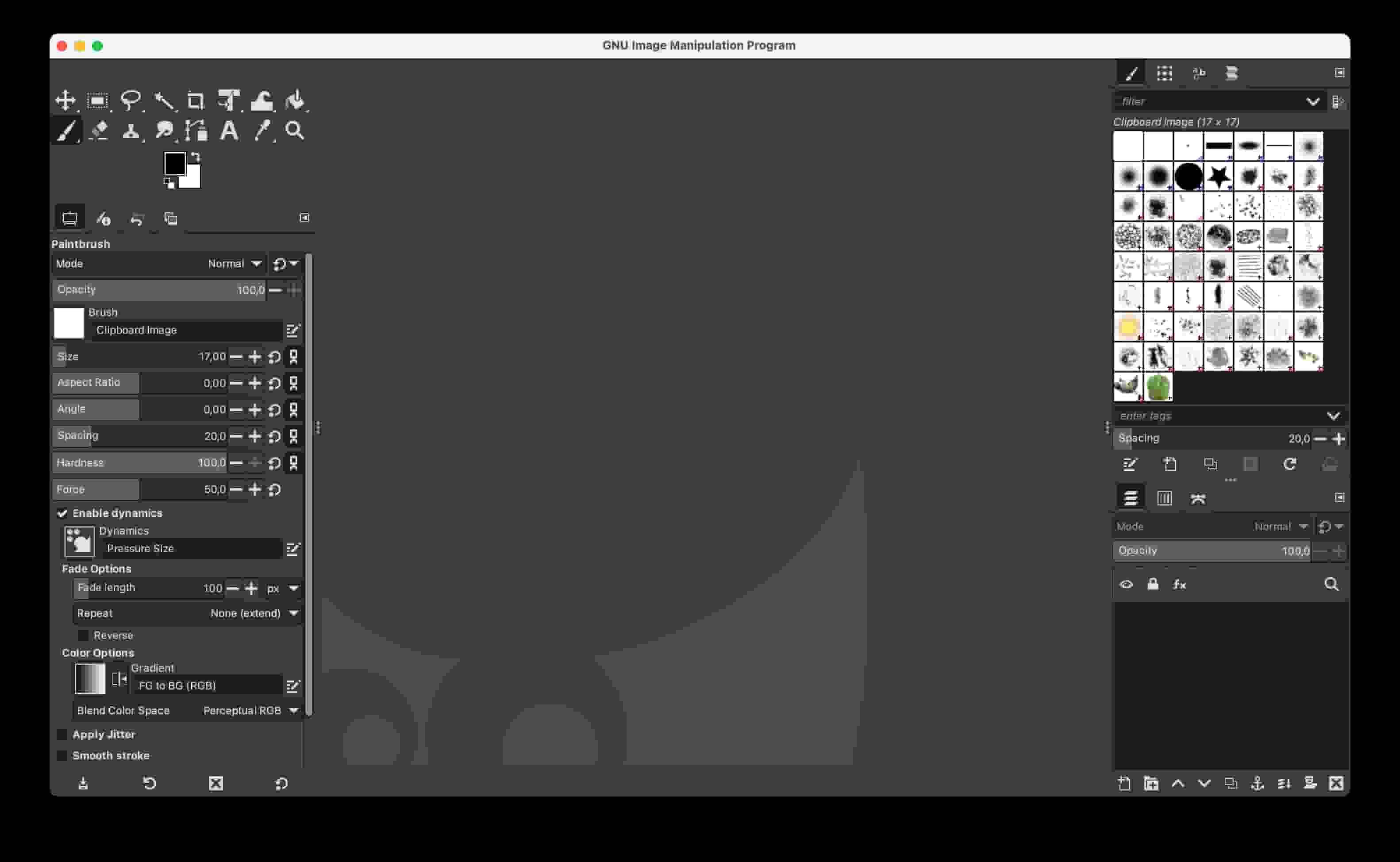The image size is (1400, 862).
Task: Select the Move tool
Action: pos(65,100)
